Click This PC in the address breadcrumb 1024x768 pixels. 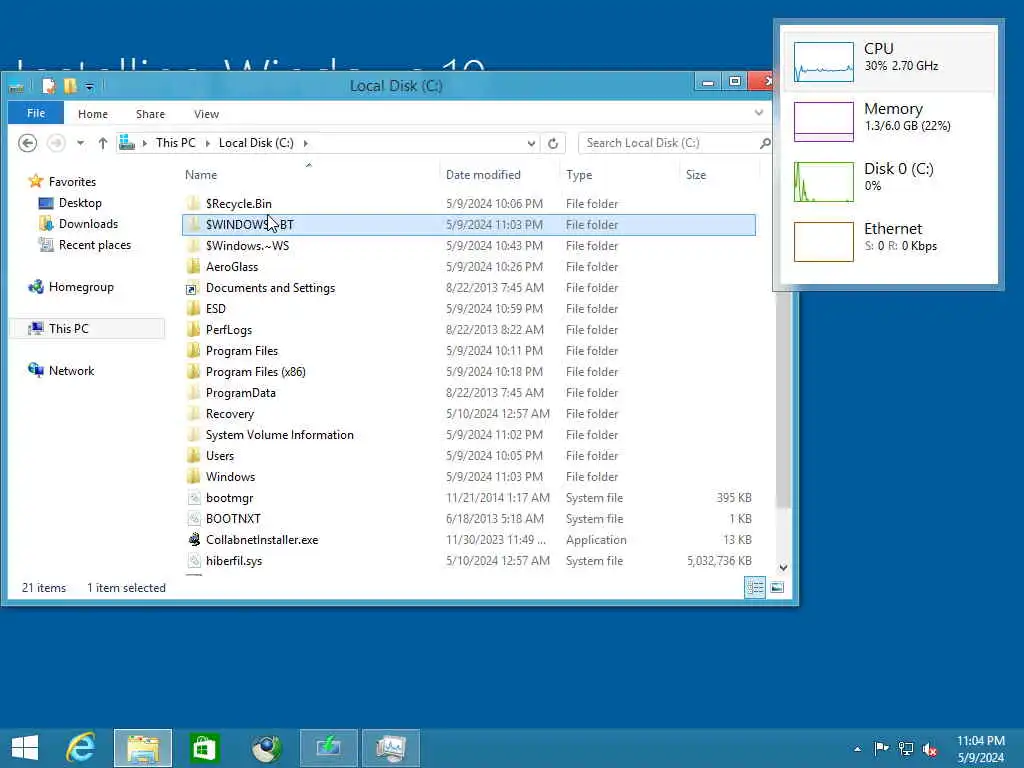pyautogui.click(x=175, y=142)
